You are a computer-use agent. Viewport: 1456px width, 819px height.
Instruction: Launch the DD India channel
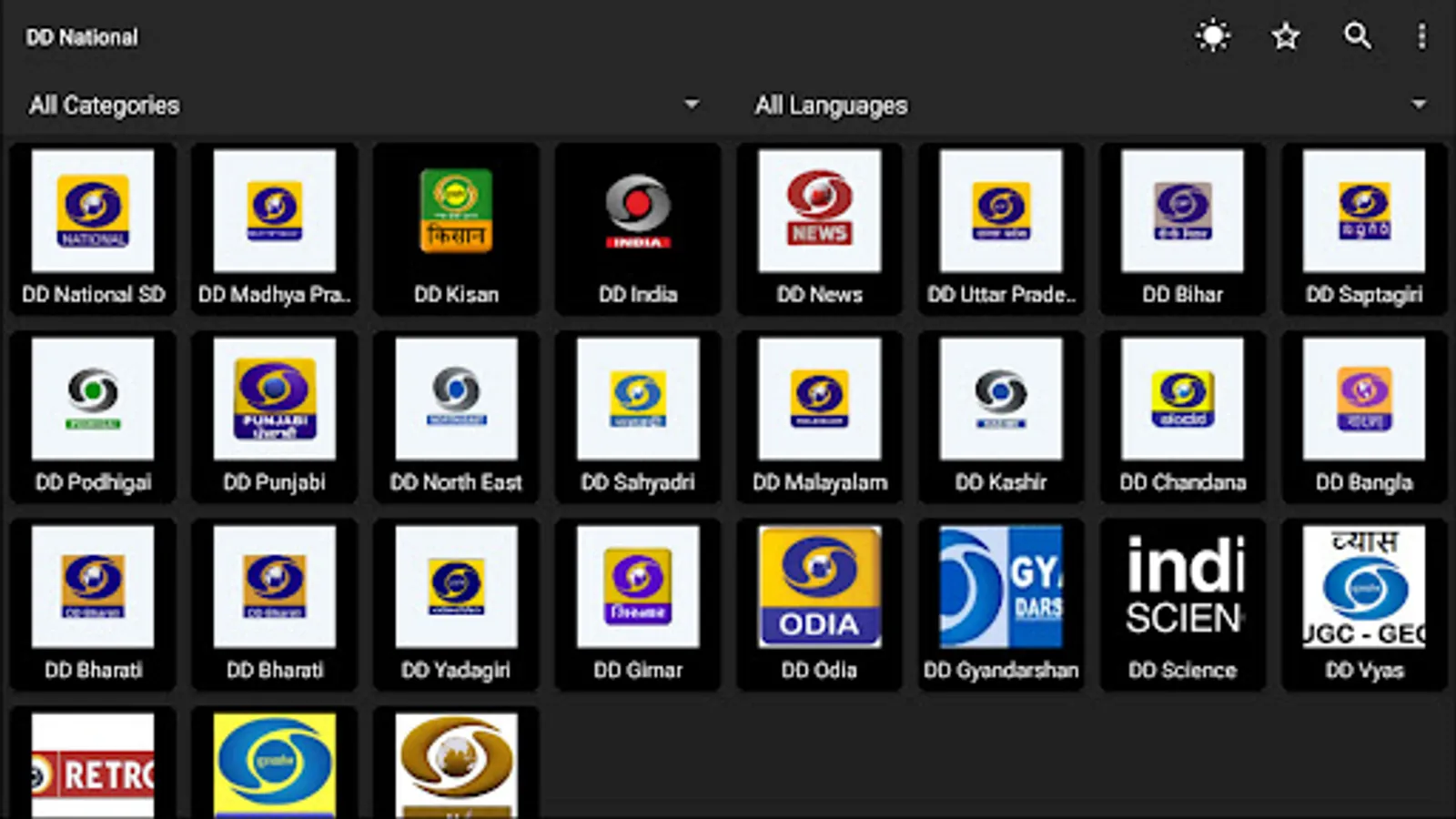pyautogui.click(x=638, y=228)
